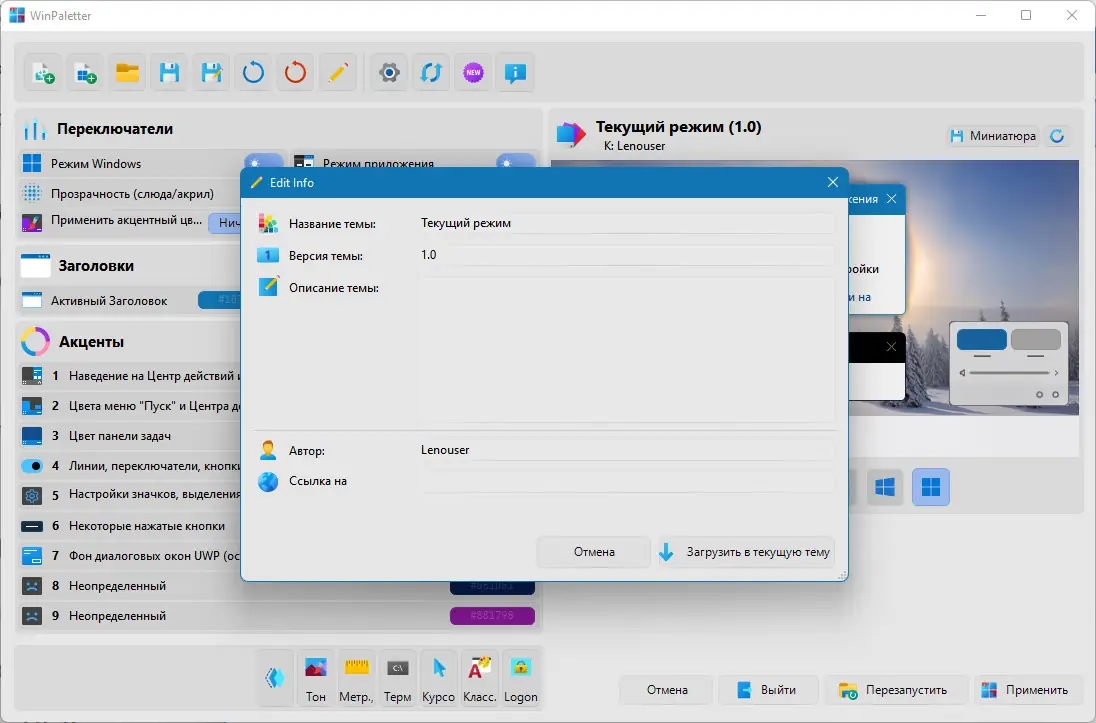
Task: Select the Windows 10 preview icon
Action: tap(885, 487)
